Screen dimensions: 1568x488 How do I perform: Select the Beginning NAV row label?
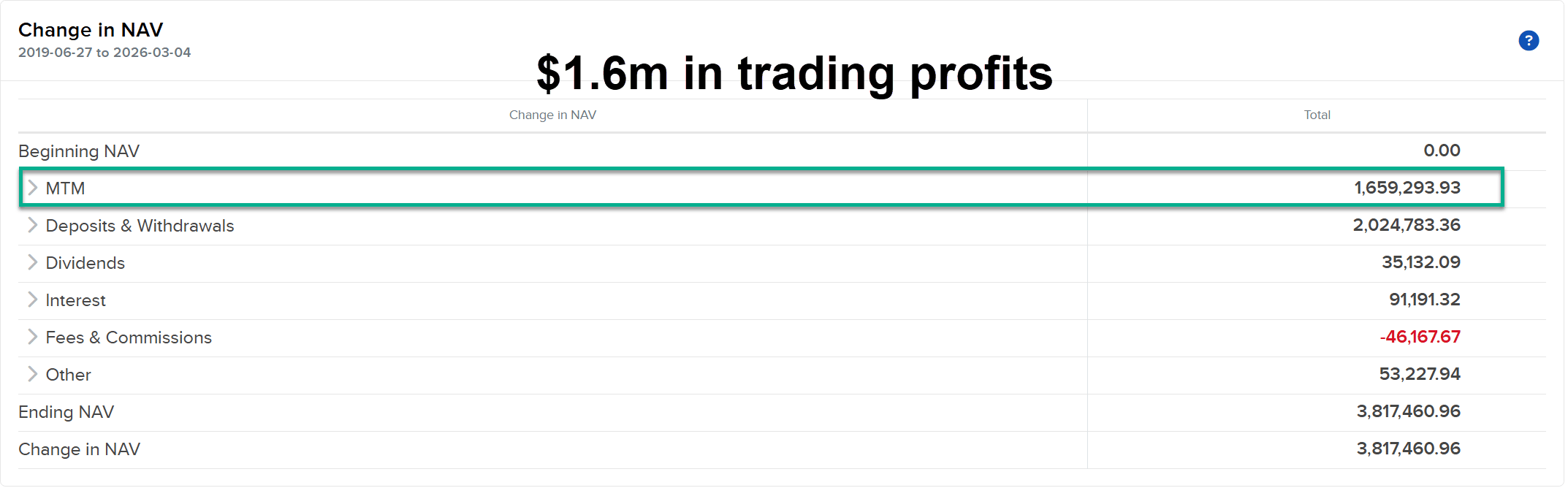click(x=79, y=151)
